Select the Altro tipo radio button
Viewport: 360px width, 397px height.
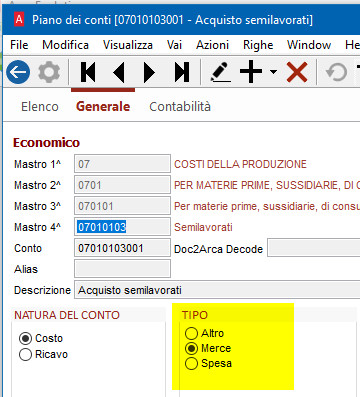pos(191,333)
